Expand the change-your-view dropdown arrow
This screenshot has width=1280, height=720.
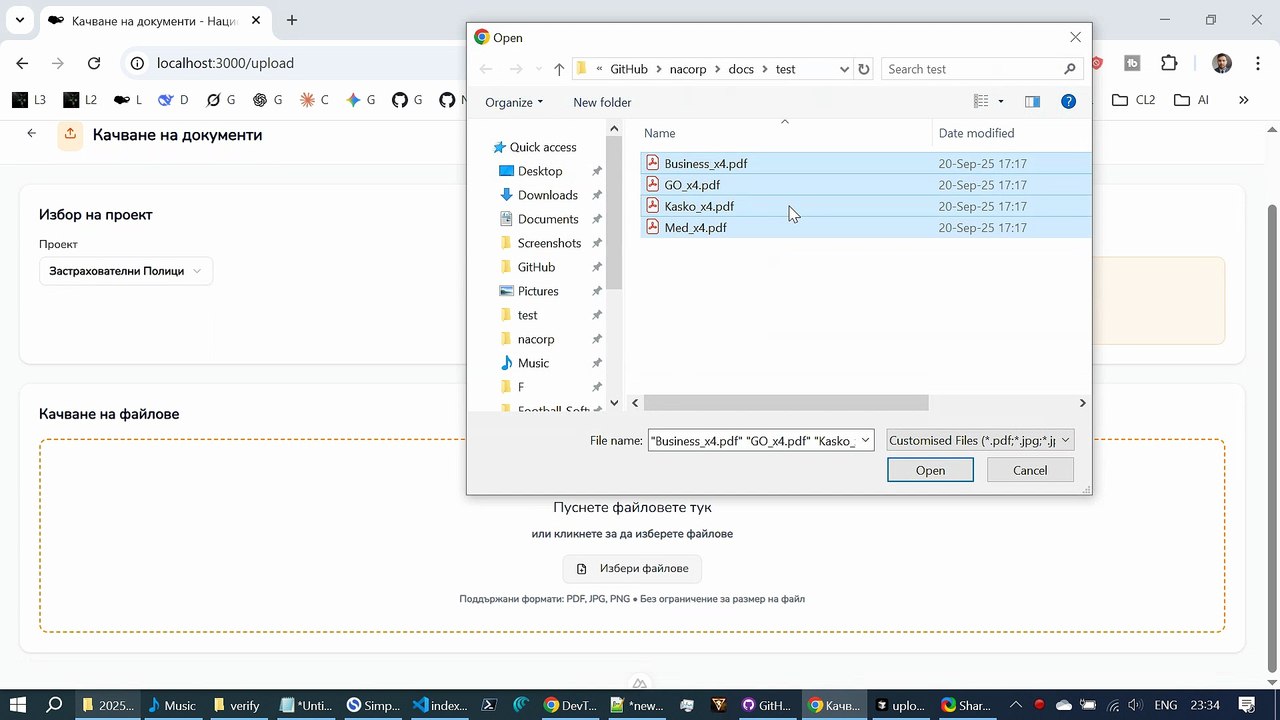pyautogui.click(x=1001, y=102)
